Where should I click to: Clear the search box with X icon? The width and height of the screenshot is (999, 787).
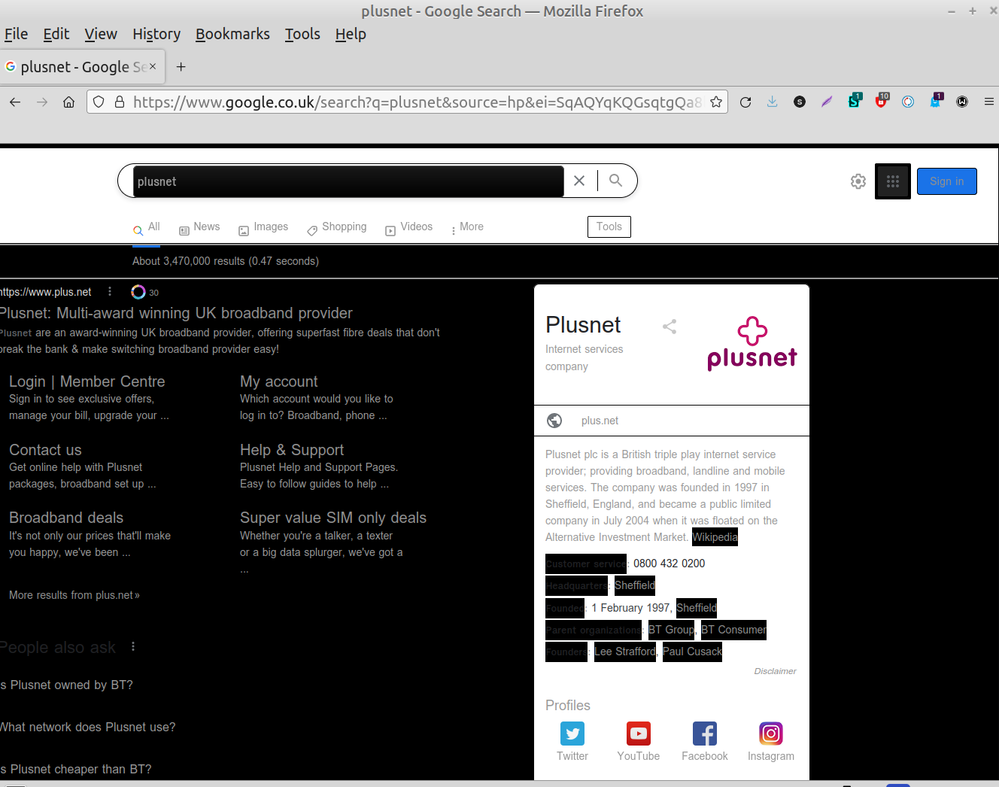click(579, 181)
